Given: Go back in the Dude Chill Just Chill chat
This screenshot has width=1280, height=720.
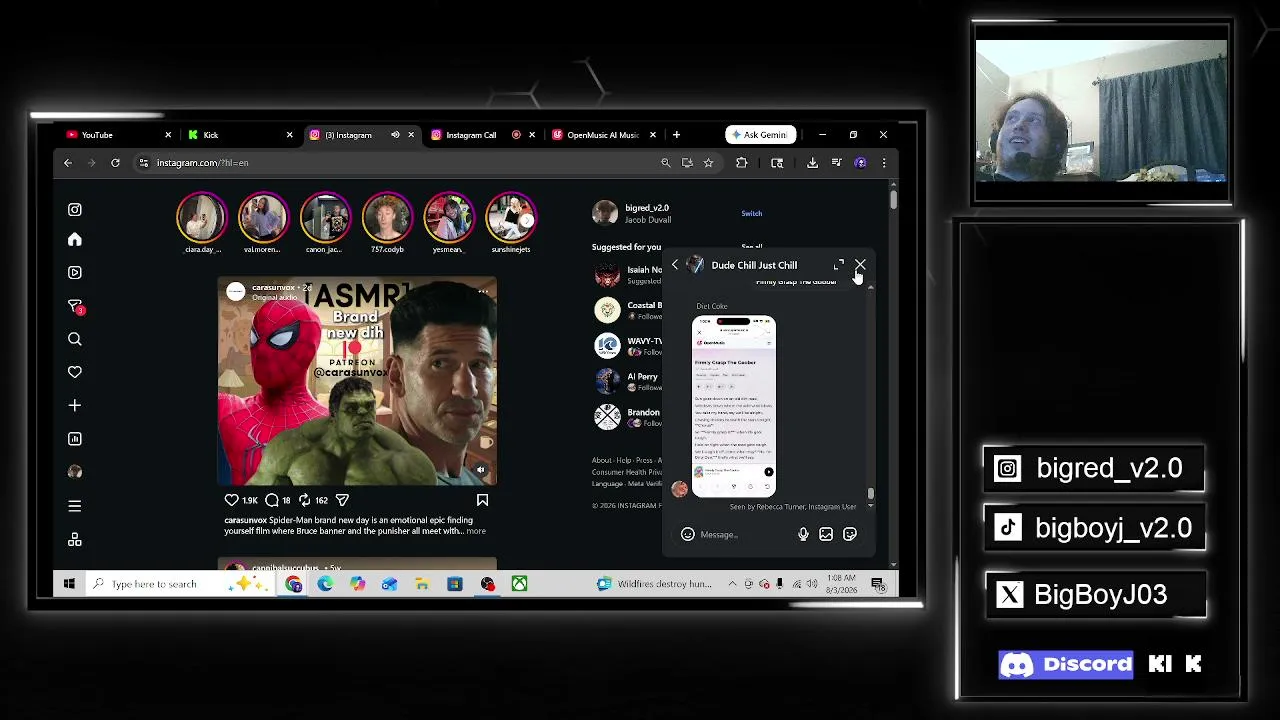Looking at the screenshot, I should [675, 265].
